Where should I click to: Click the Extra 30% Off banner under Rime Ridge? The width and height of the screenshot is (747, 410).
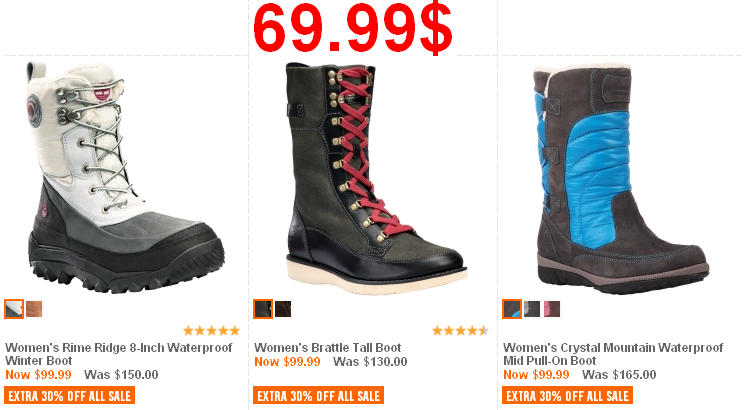pos(70,396)
